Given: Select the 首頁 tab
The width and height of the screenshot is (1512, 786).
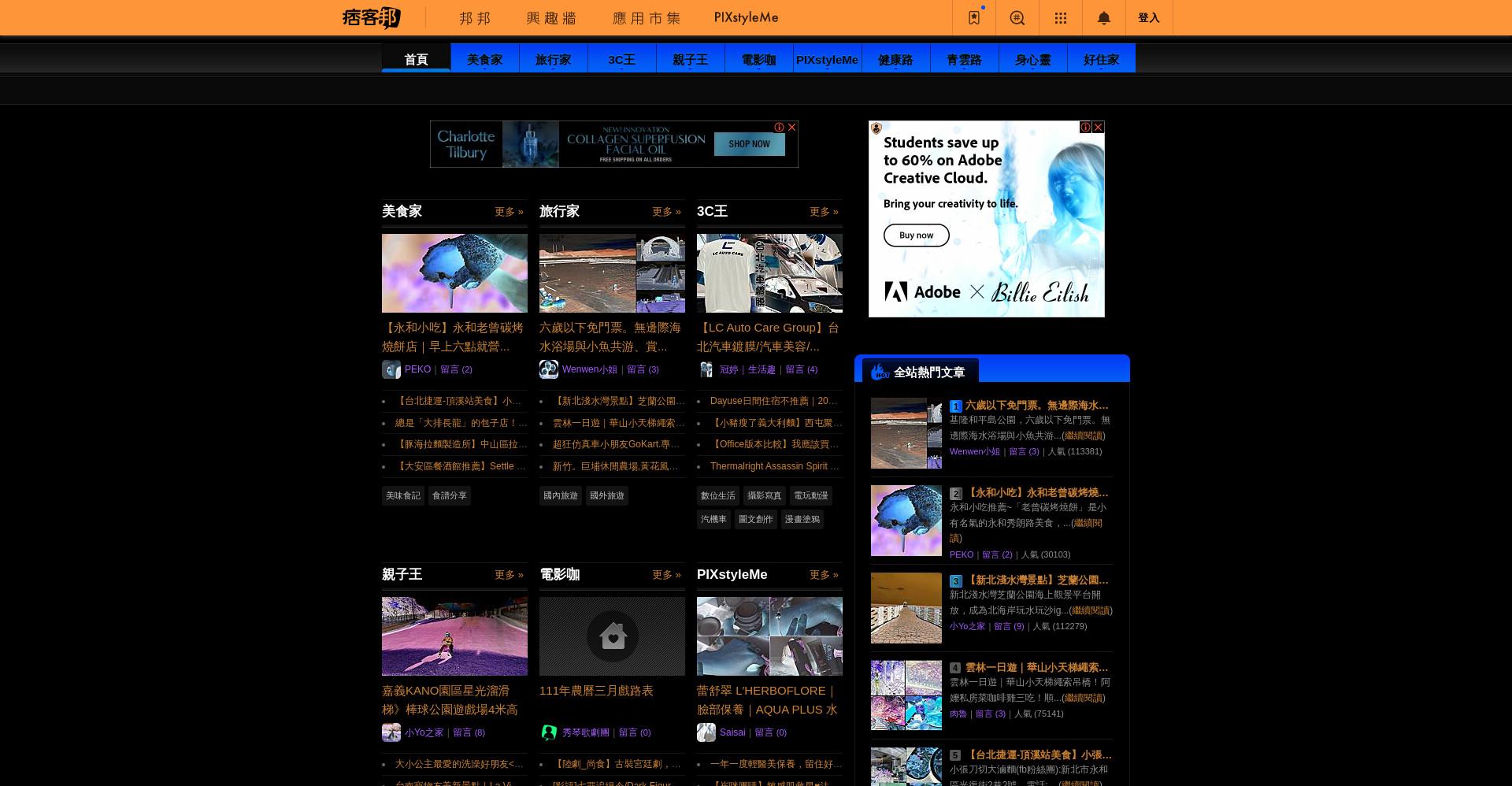Looking at the screenshot, I should pyautogui.click(x=416, y=59).
